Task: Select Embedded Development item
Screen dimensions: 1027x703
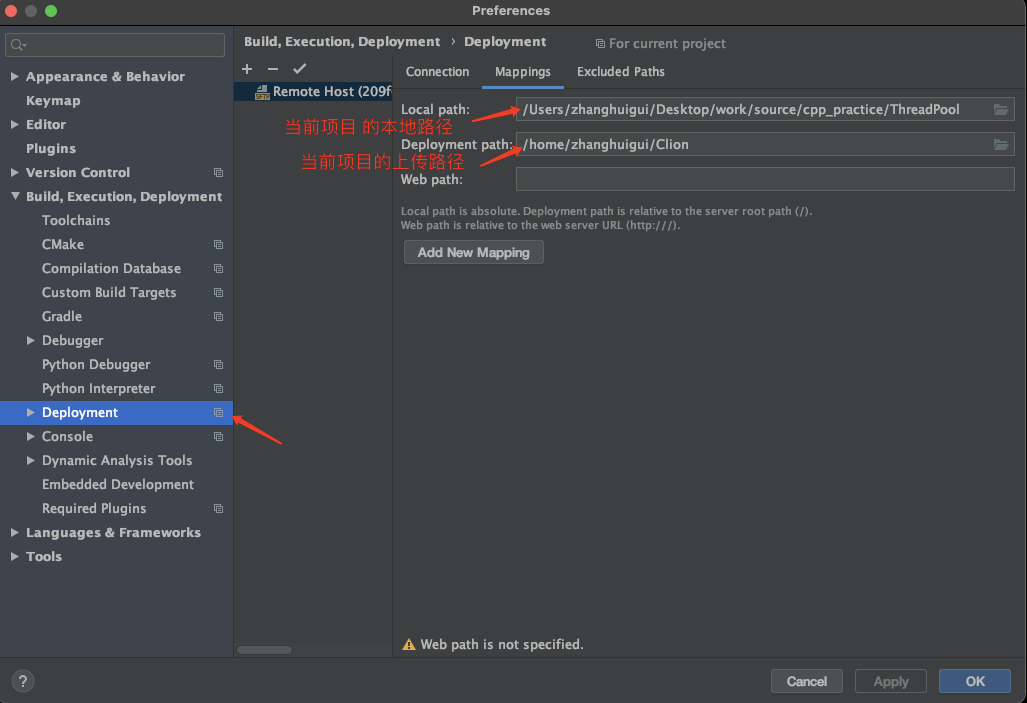Action: click(x=118, y=484)
